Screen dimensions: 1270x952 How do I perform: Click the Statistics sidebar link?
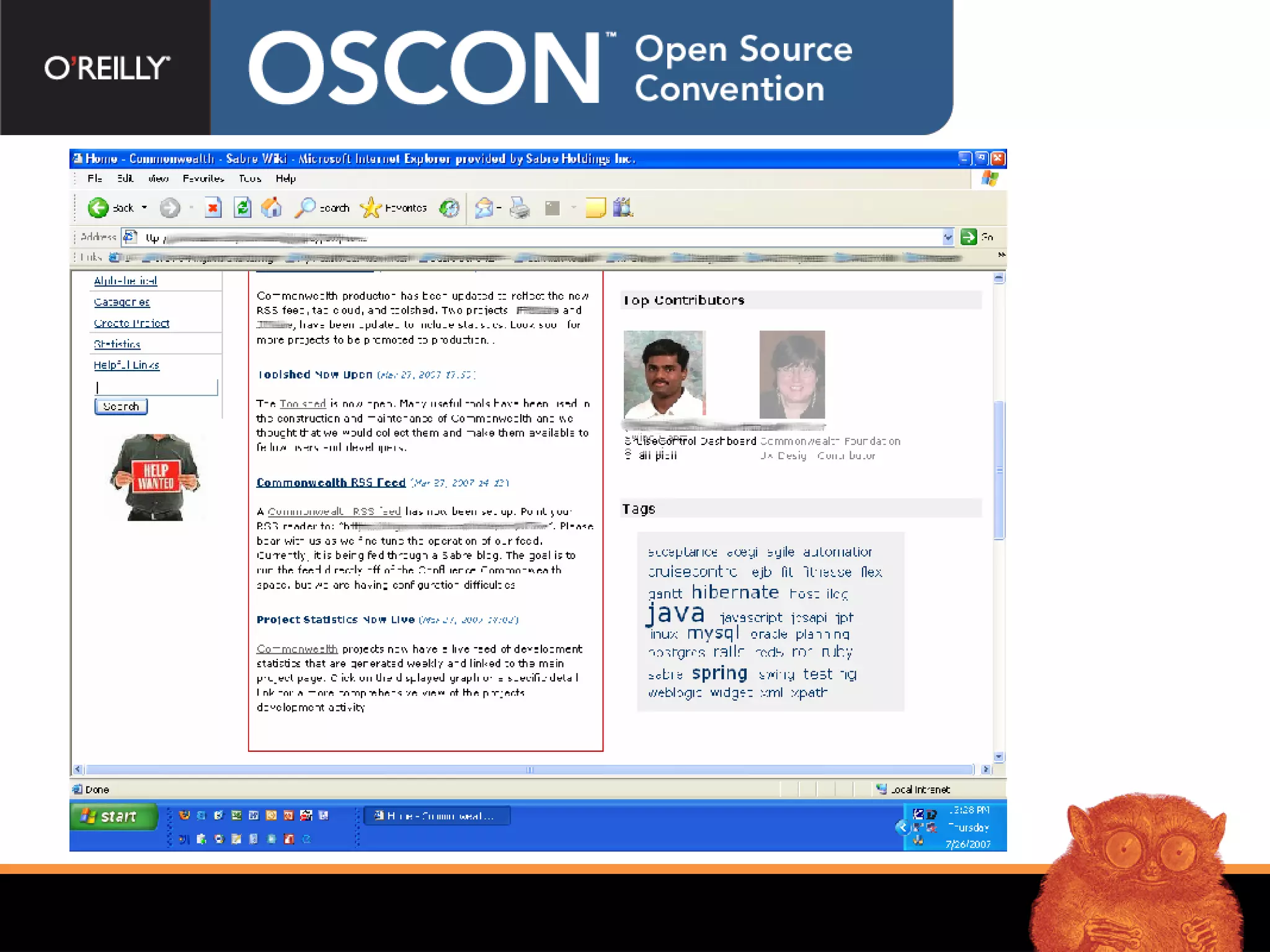pos(117,344)
